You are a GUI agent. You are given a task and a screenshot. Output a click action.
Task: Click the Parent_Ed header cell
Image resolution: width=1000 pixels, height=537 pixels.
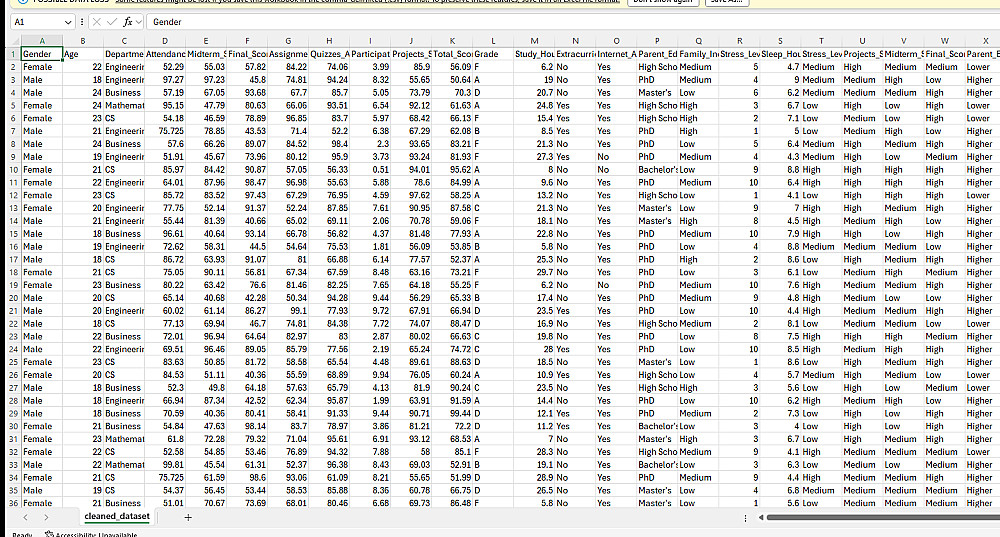click(x=657, y=54)
